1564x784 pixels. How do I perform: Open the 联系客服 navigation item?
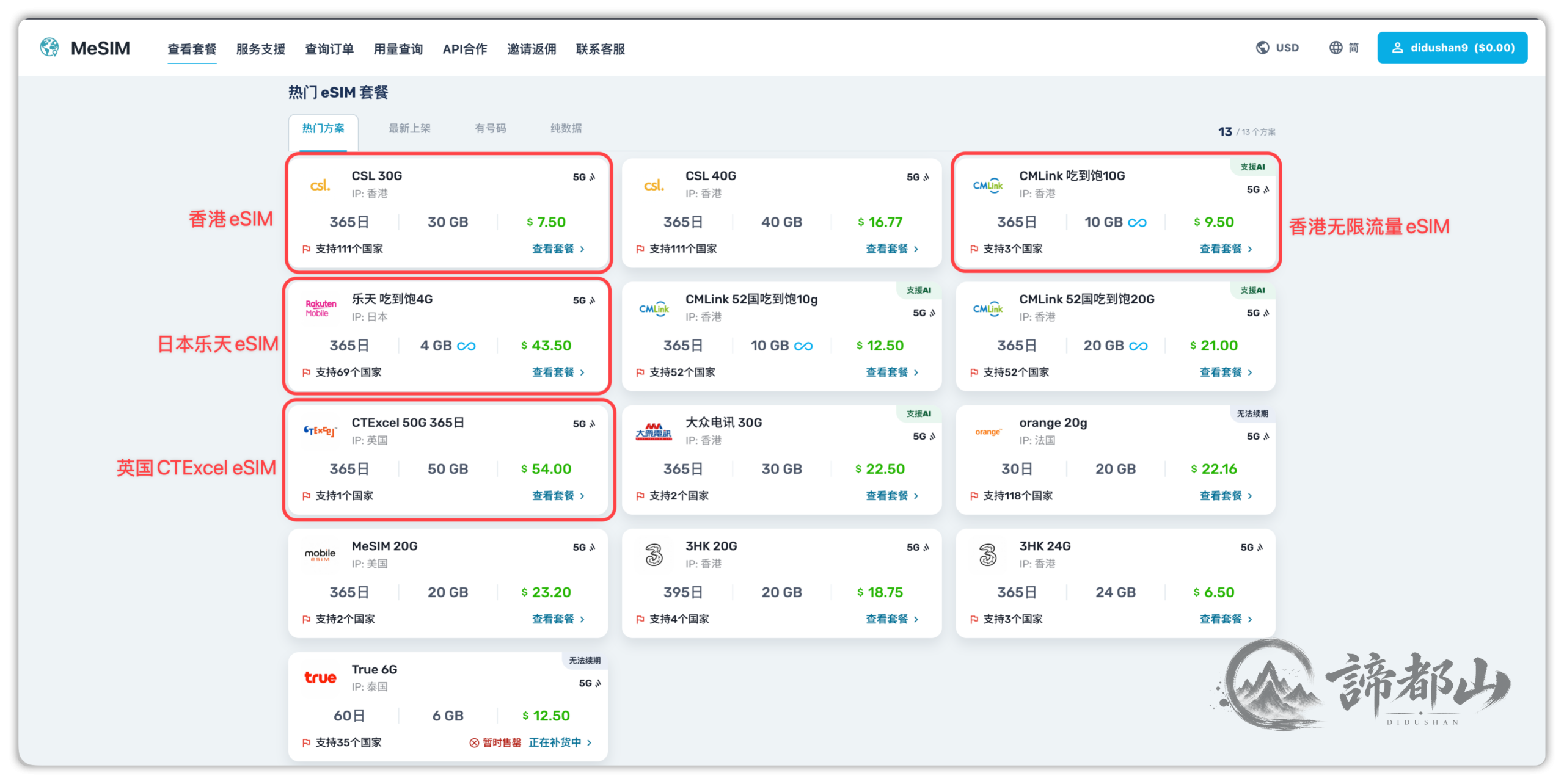coord(601,49)
